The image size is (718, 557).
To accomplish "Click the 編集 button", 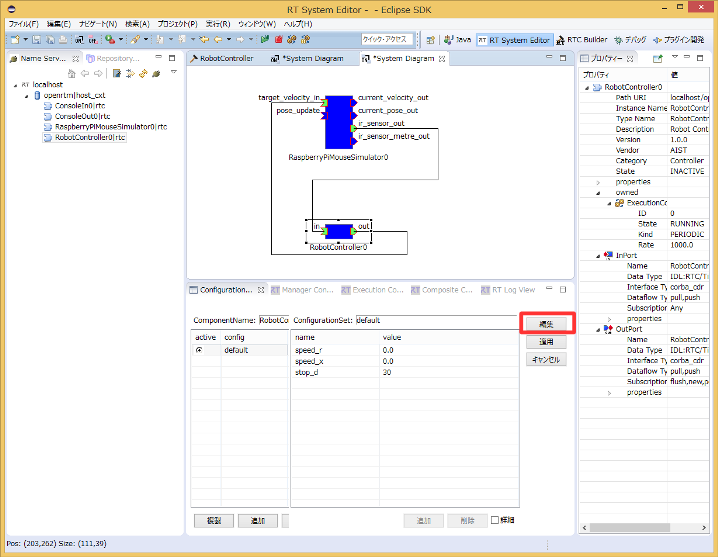I will 547,324.
